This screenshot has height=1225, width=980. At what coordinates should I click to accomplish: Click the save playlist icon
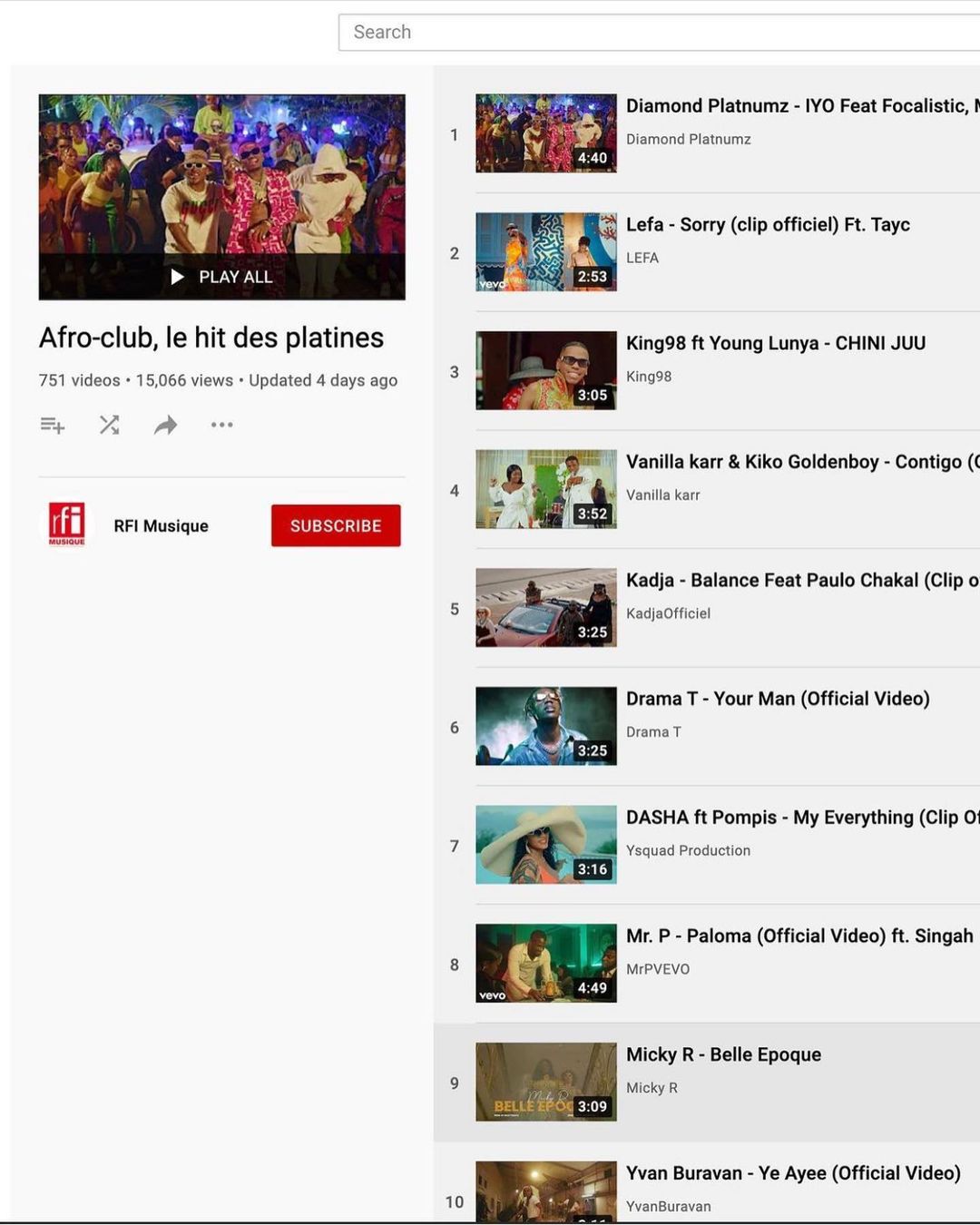53,425
